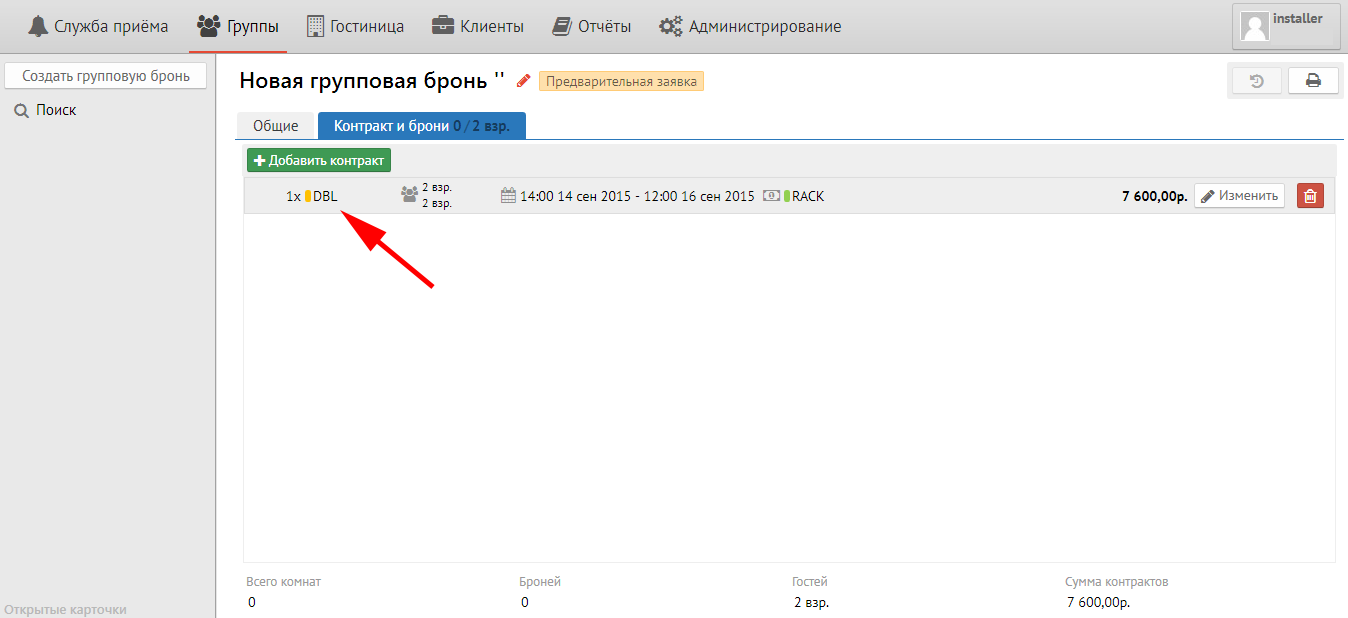Edit booking title with red pencil icon
Screen dimensions: 1348x618
523,81
